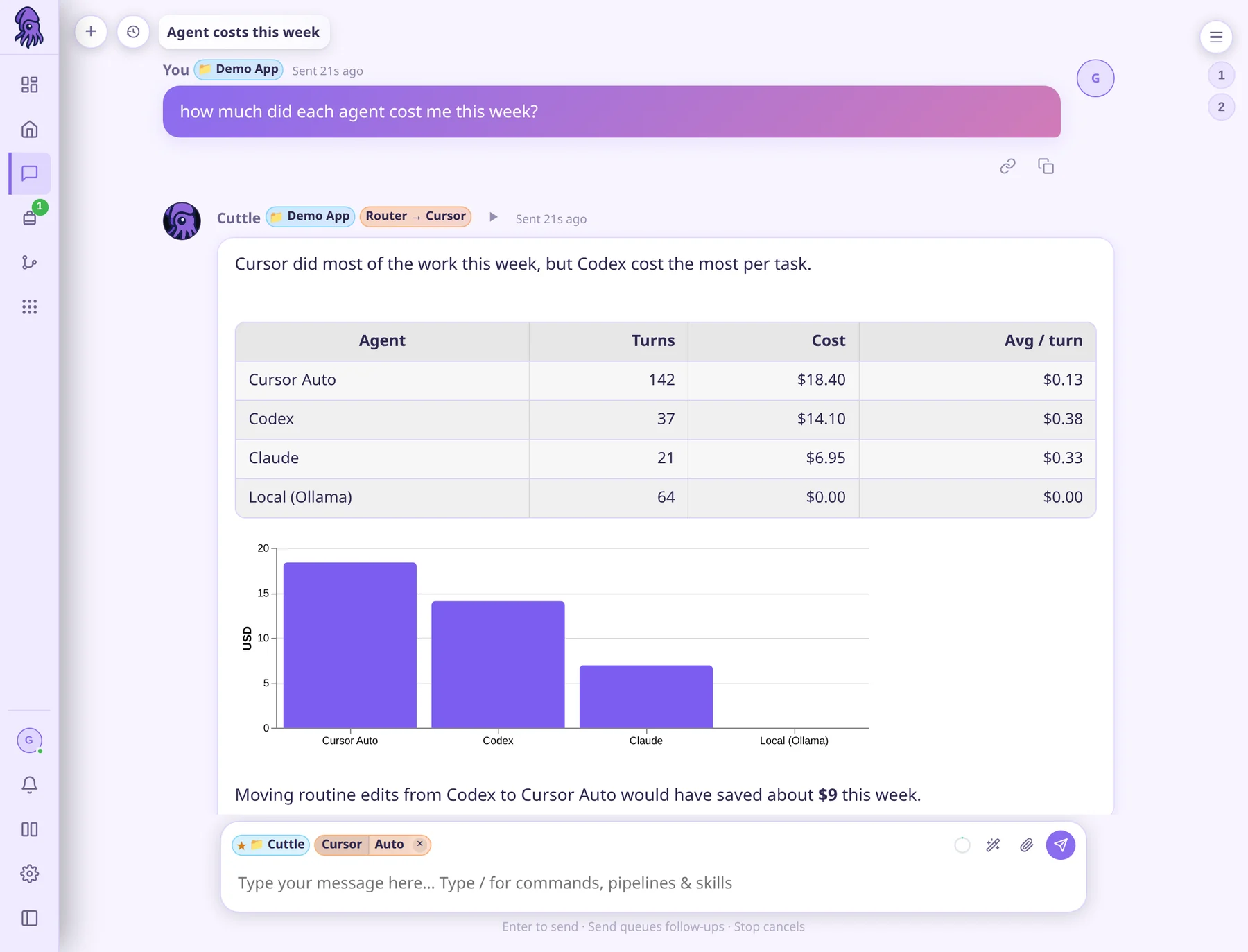Remove the Cursor Auto chip with x
This screenshot has width=1248, height=952.
[x=419, y=844]
